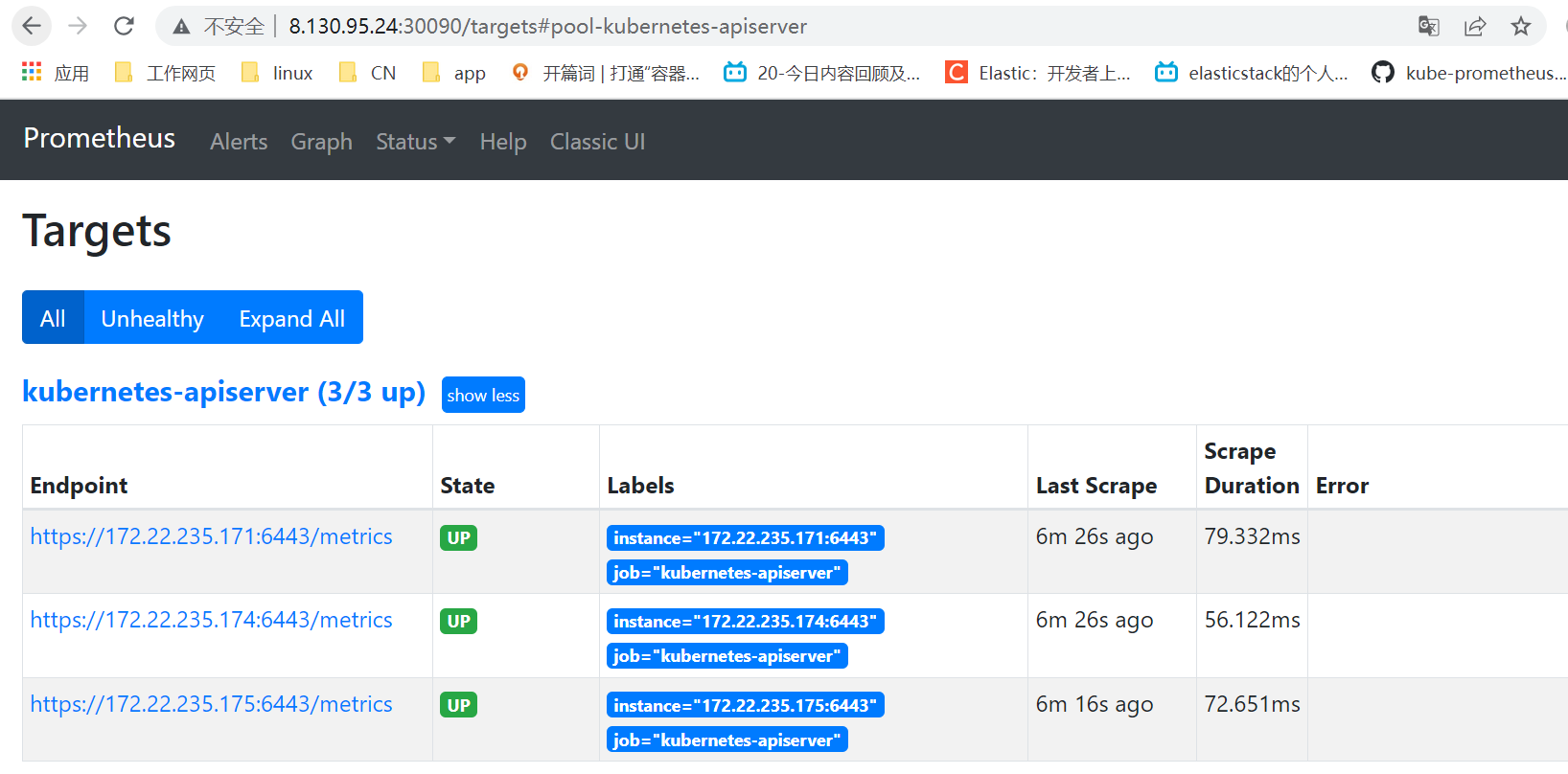Open the 172.22.235.175:6443 metrics endpoint
Viewport: 1568px width, 774px height.
pyautogui.click(x=212, y=704)
